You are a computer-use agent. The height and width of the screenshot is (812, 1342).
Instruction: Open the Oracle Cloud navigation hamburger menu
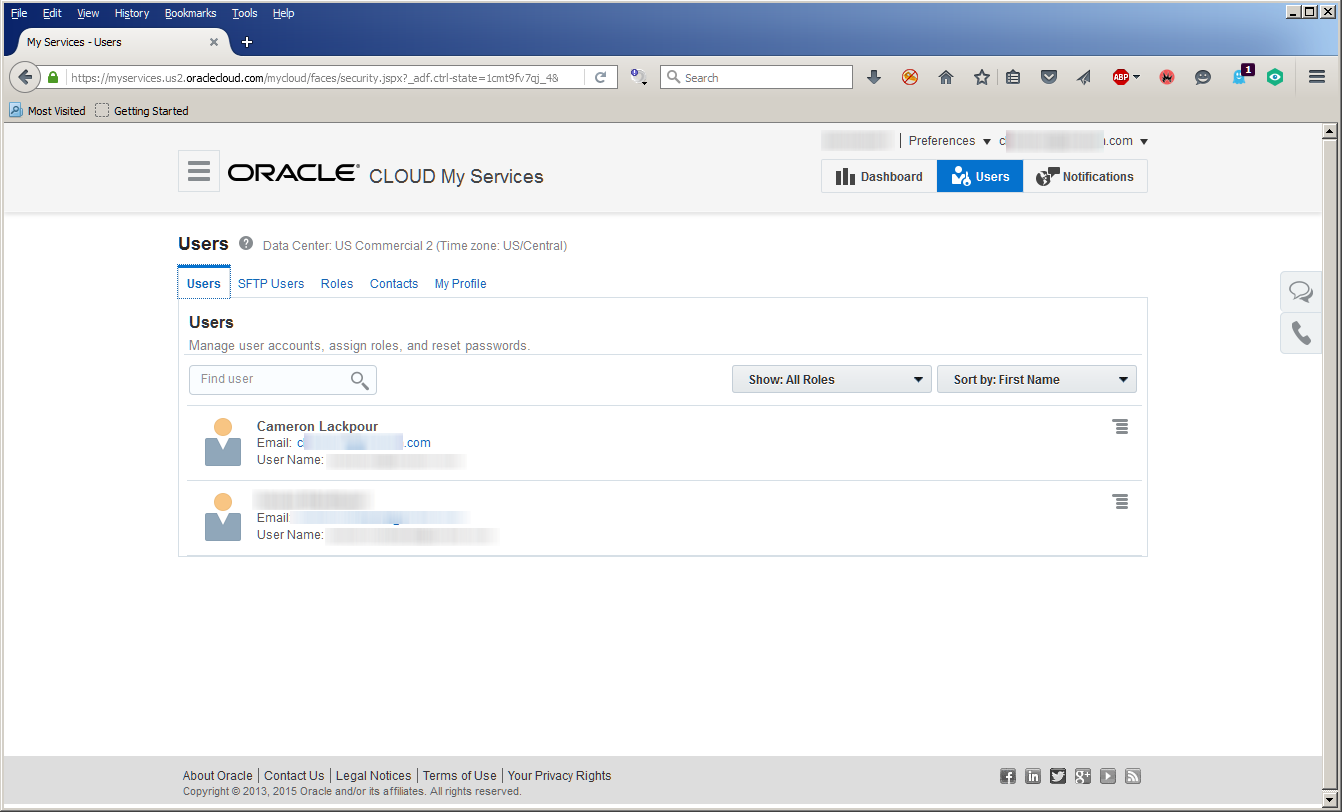199,171
